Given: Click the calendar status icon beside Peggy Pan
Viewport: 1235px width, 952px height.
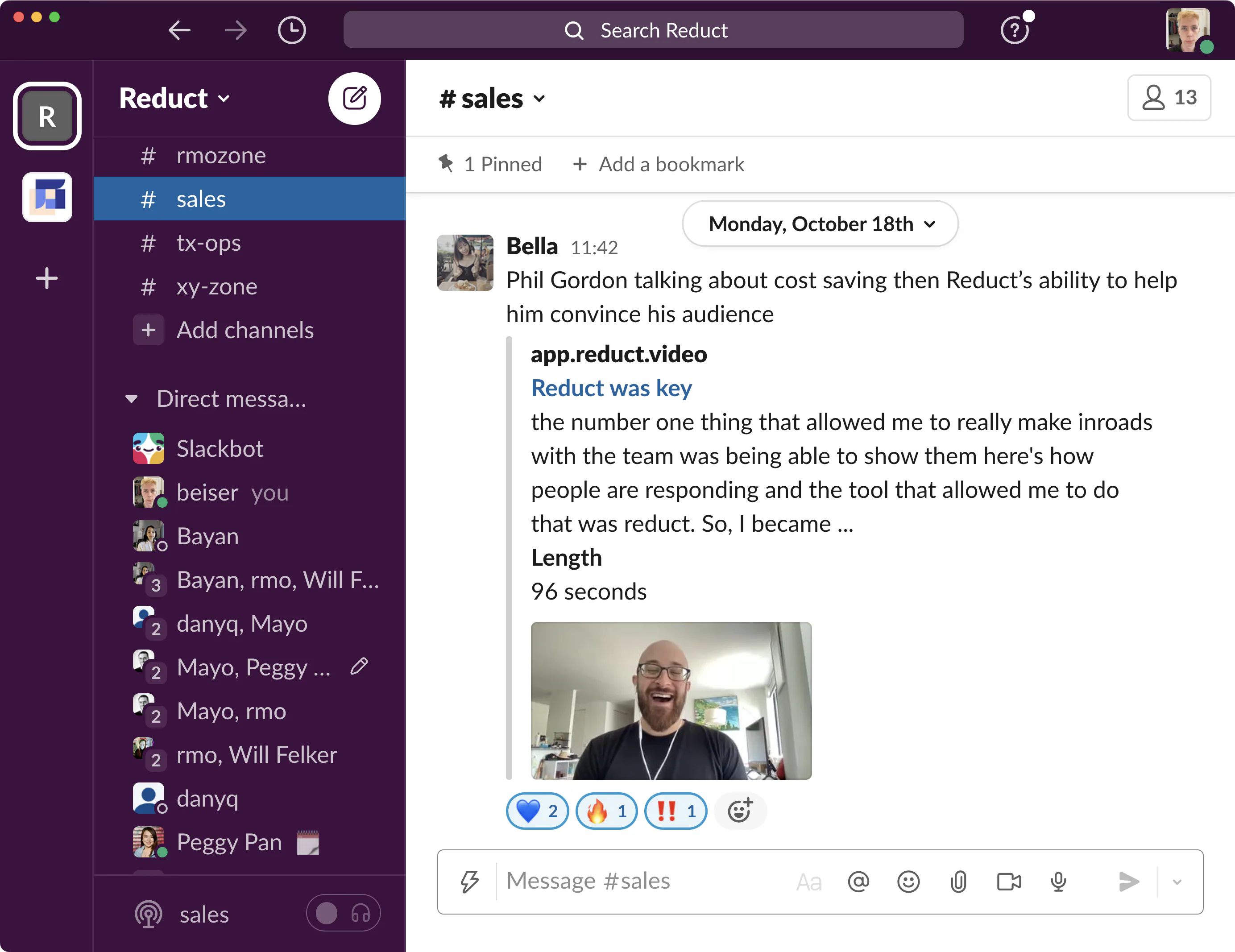Looking at the screenshot, I should (307, 842).
